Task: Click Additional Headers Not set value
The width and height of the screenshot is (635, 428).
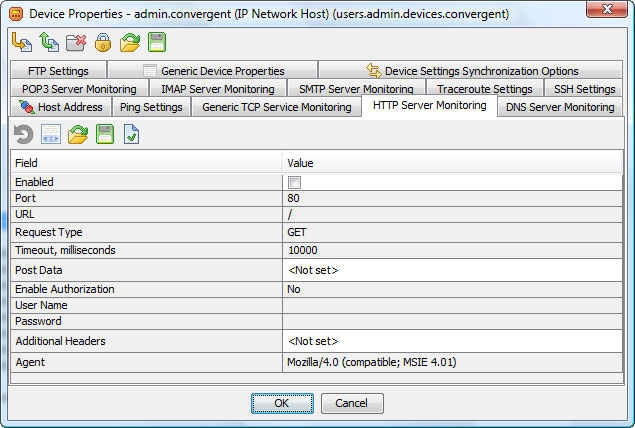Action: [x=452, y=341]
